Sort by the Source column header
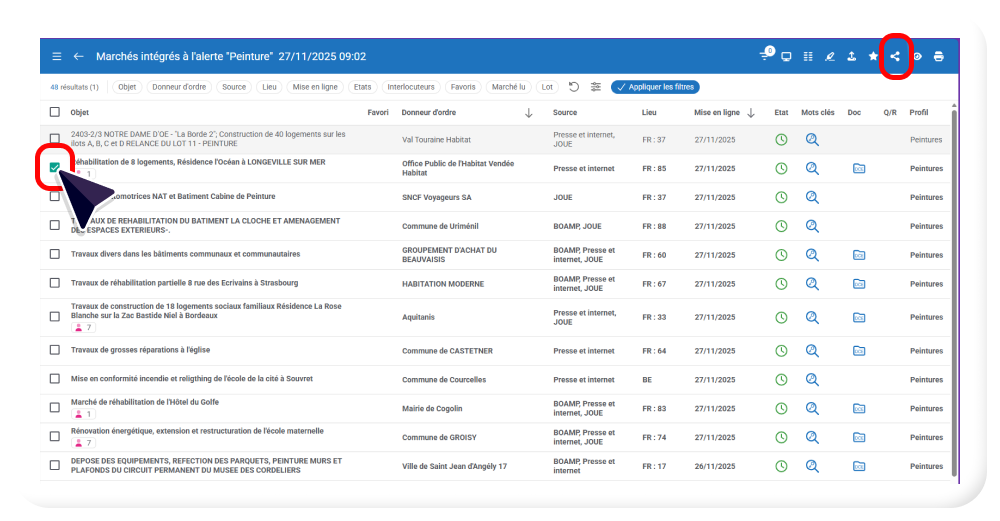This screenshot has height=521, width=1000. pyautogui.click(x=564, y=113)
